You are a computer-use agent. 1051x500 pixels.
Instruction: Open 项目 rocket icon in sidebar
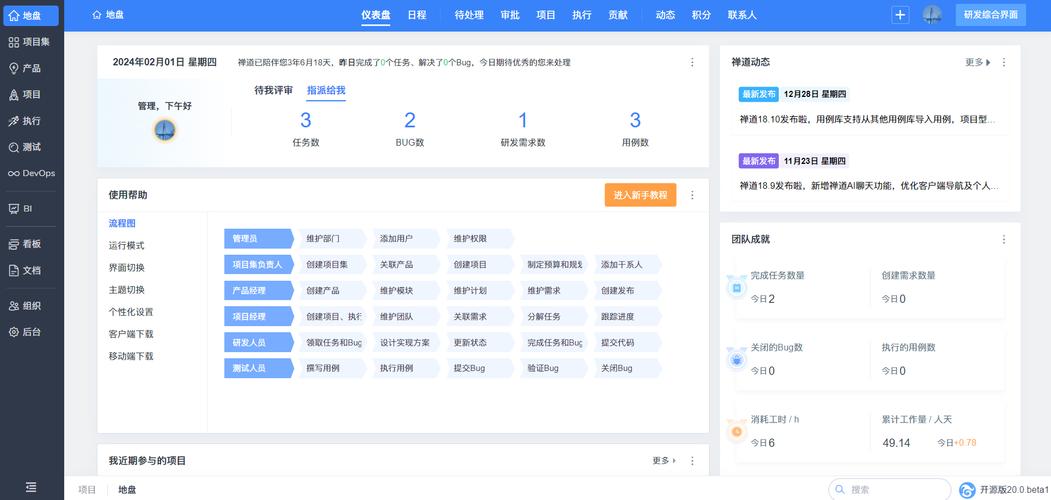[x=13, y=95]
